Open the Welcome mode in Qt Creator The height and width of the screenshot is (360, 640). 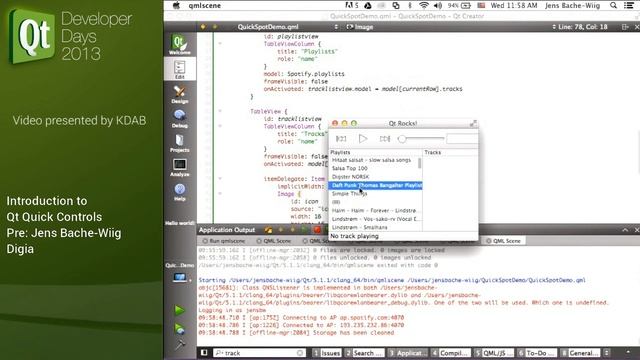(x=180, y=44)
